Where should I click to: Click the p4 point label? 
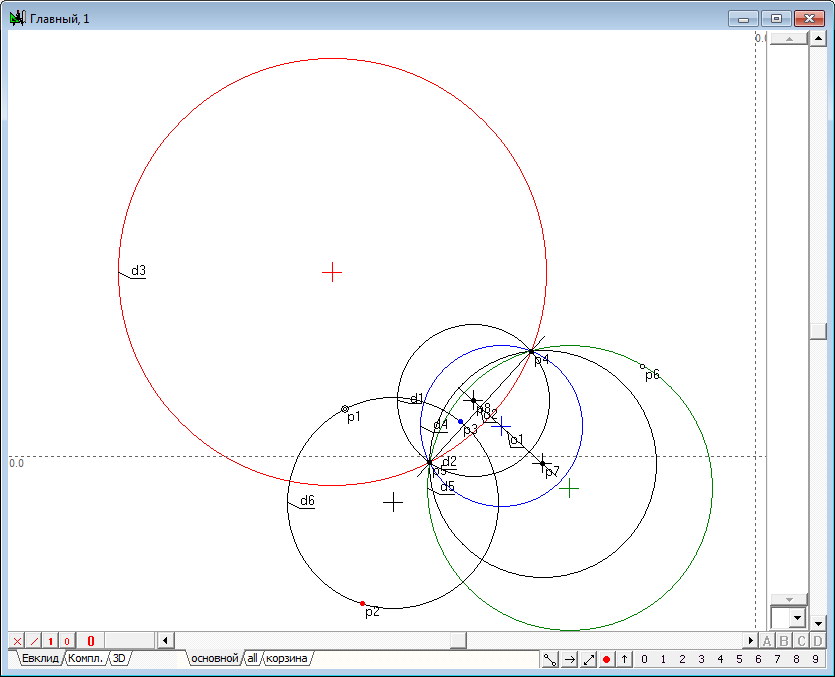pyautogui.click(x=542, y=360)
